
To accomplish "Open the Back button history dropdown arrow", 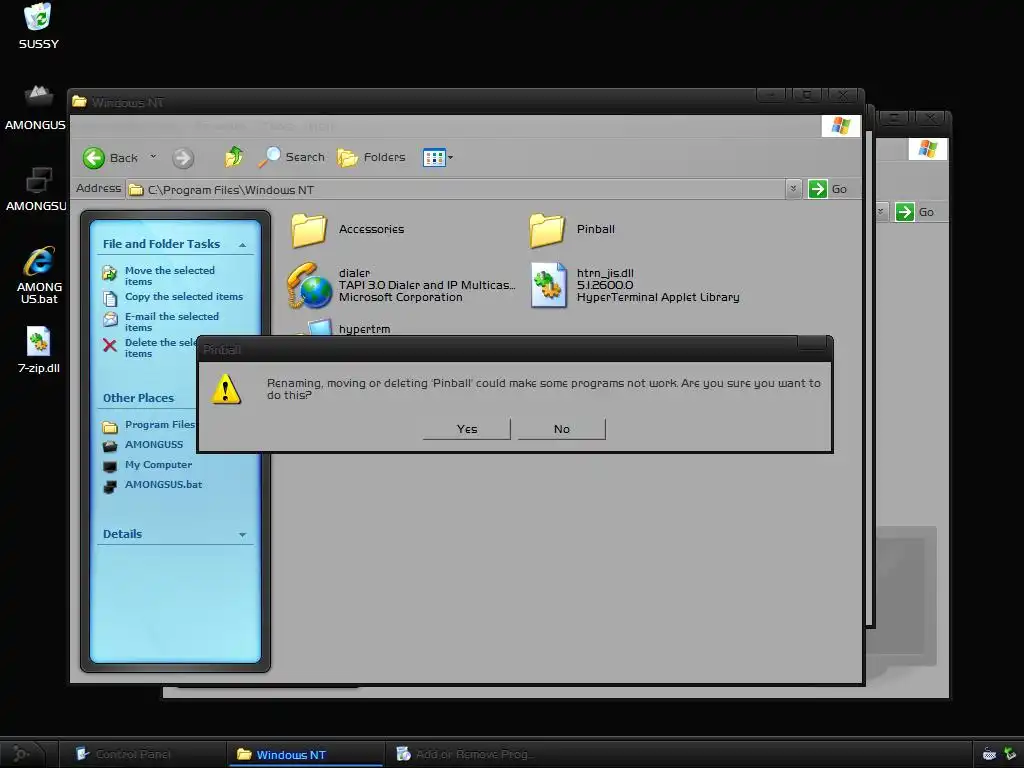I will [153, 157].
